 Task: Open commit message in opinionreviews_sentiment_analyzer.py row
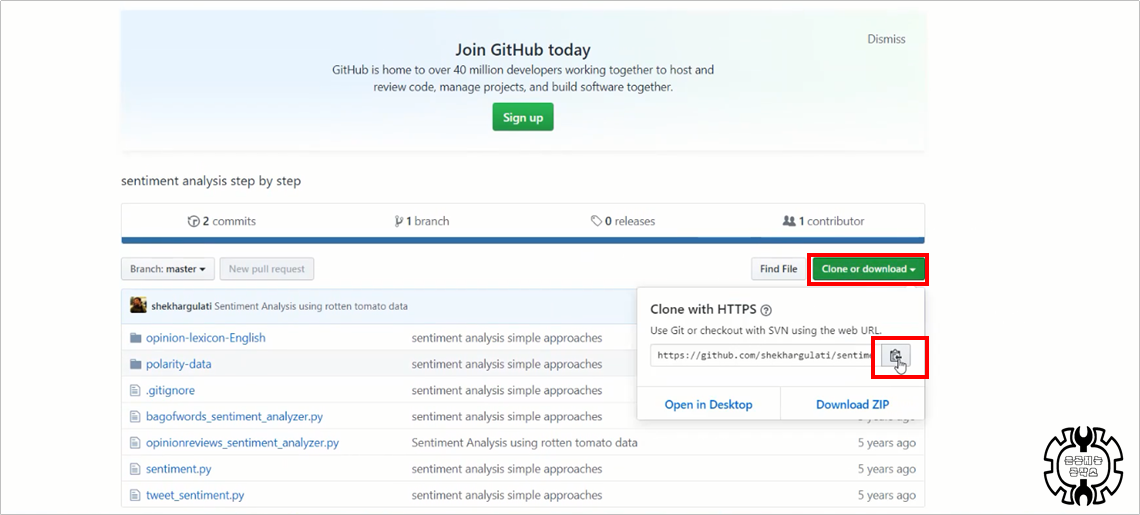pos(524,442)
